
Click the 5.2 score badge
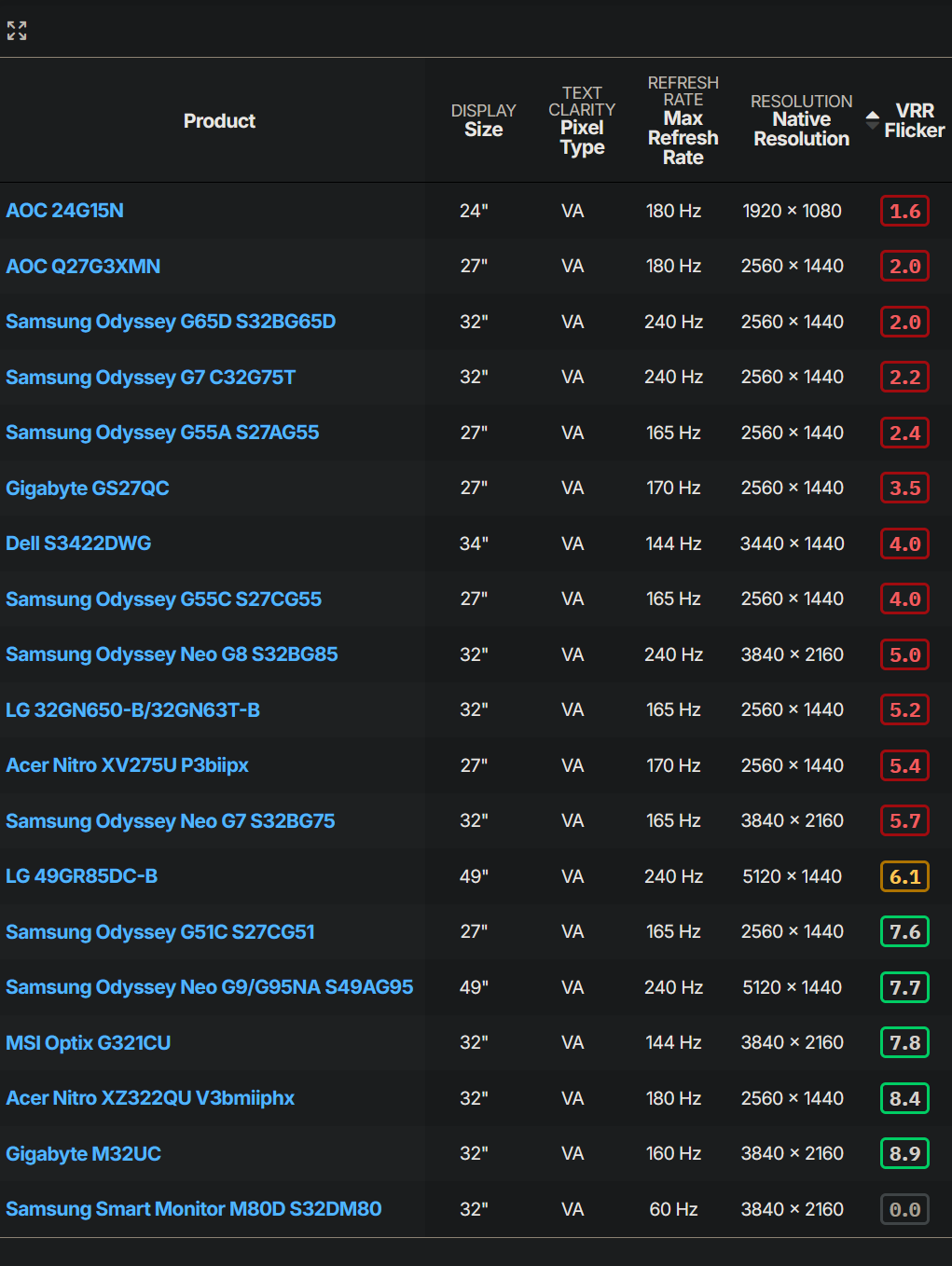click(904, 710)
